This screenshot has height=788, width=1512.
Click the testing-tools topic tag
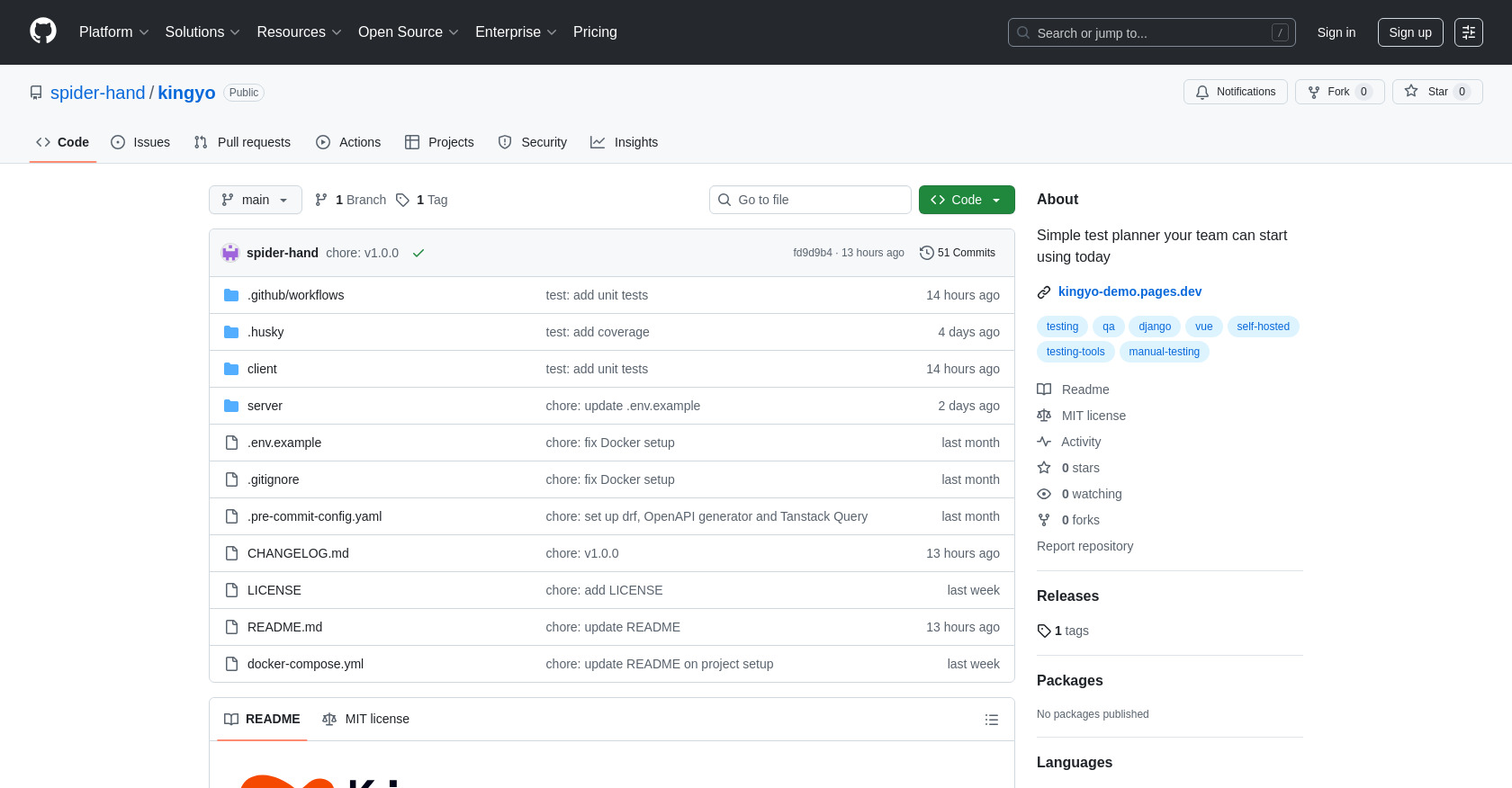click(x=1075, y=352)
